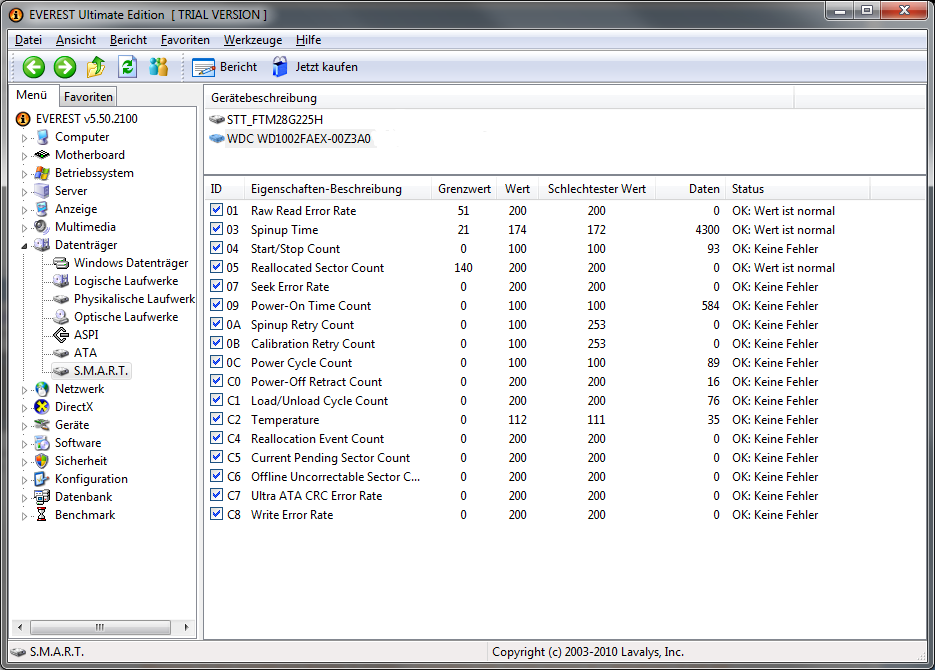This screenshot has height=670, width=935.
Task: Open the Datei menu
Action: point(28,40)
